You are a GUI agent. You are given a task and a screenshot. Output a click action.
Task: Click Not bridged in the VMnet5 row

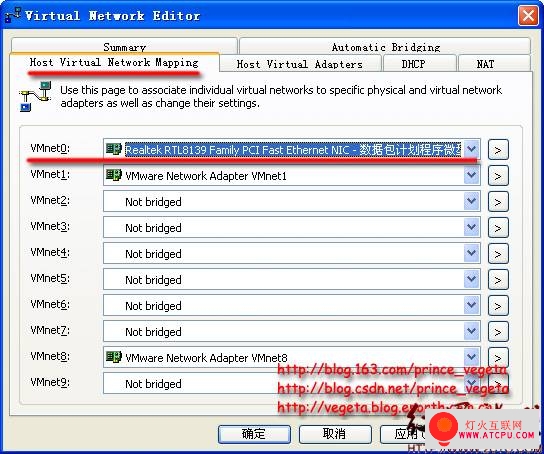point(153,280)
